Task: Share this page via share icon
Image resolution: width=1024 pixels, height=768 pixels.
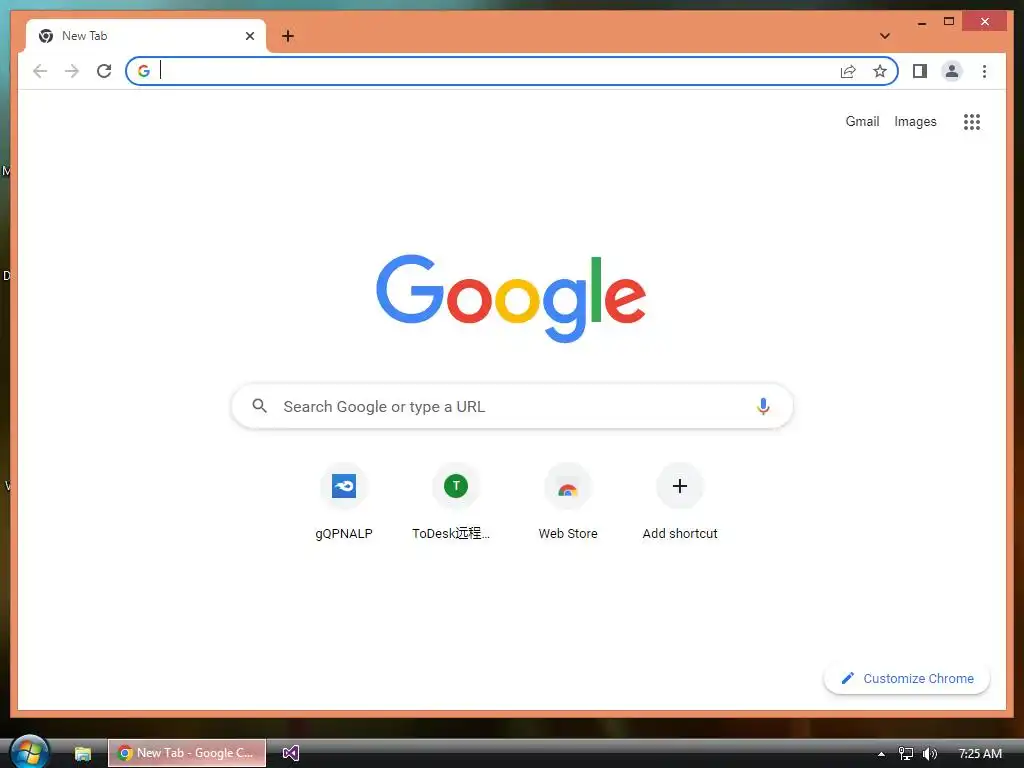Action: (848, 71)
